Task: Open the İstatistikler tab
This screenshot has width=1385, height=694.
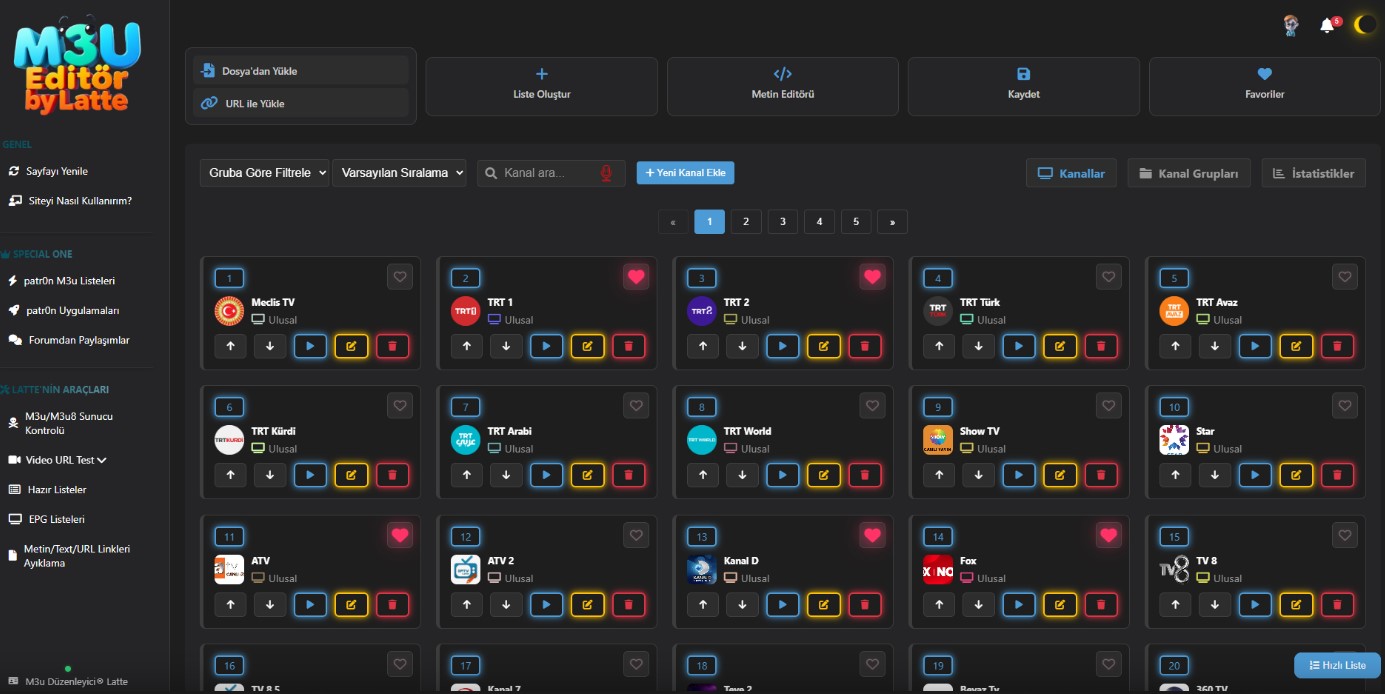Action: (x=1313, y=173)
